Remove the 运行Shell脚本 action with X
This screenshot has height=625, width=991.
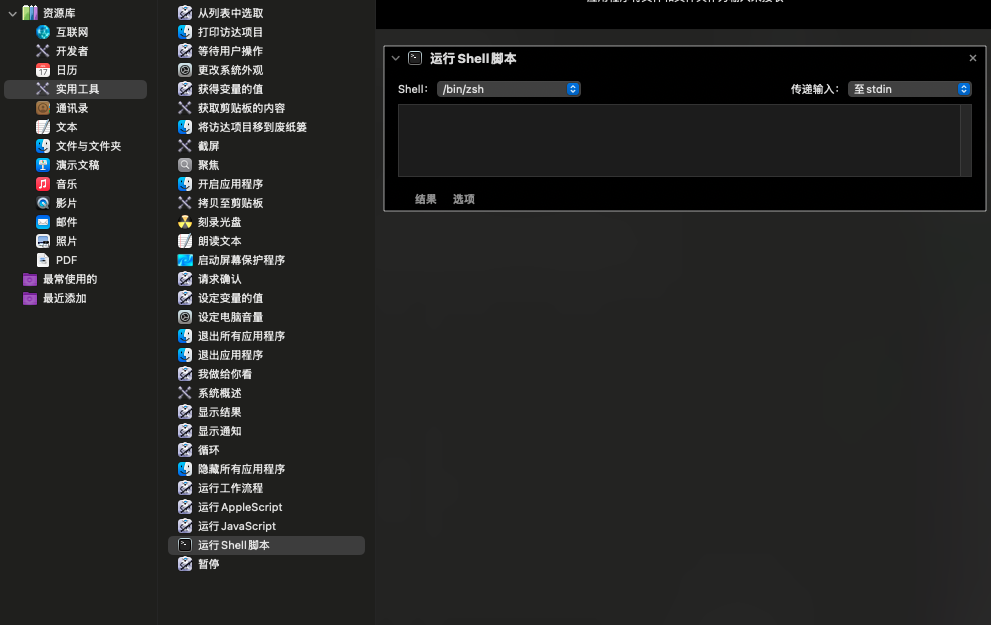click(973, 58)
